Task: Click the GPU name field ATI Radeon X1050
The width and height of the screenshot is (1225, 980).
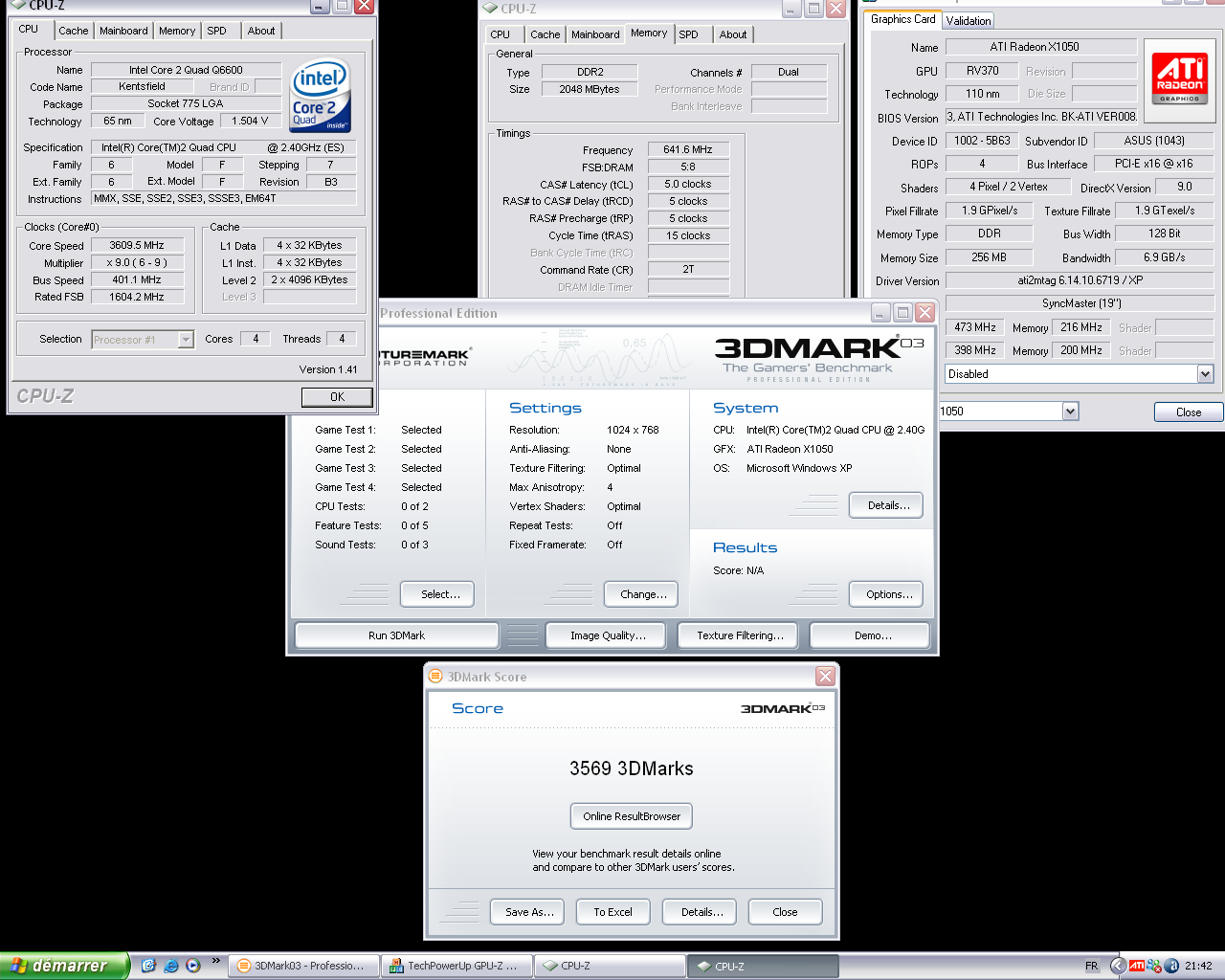Action: pyautogui.click(x=1041, y=47)
